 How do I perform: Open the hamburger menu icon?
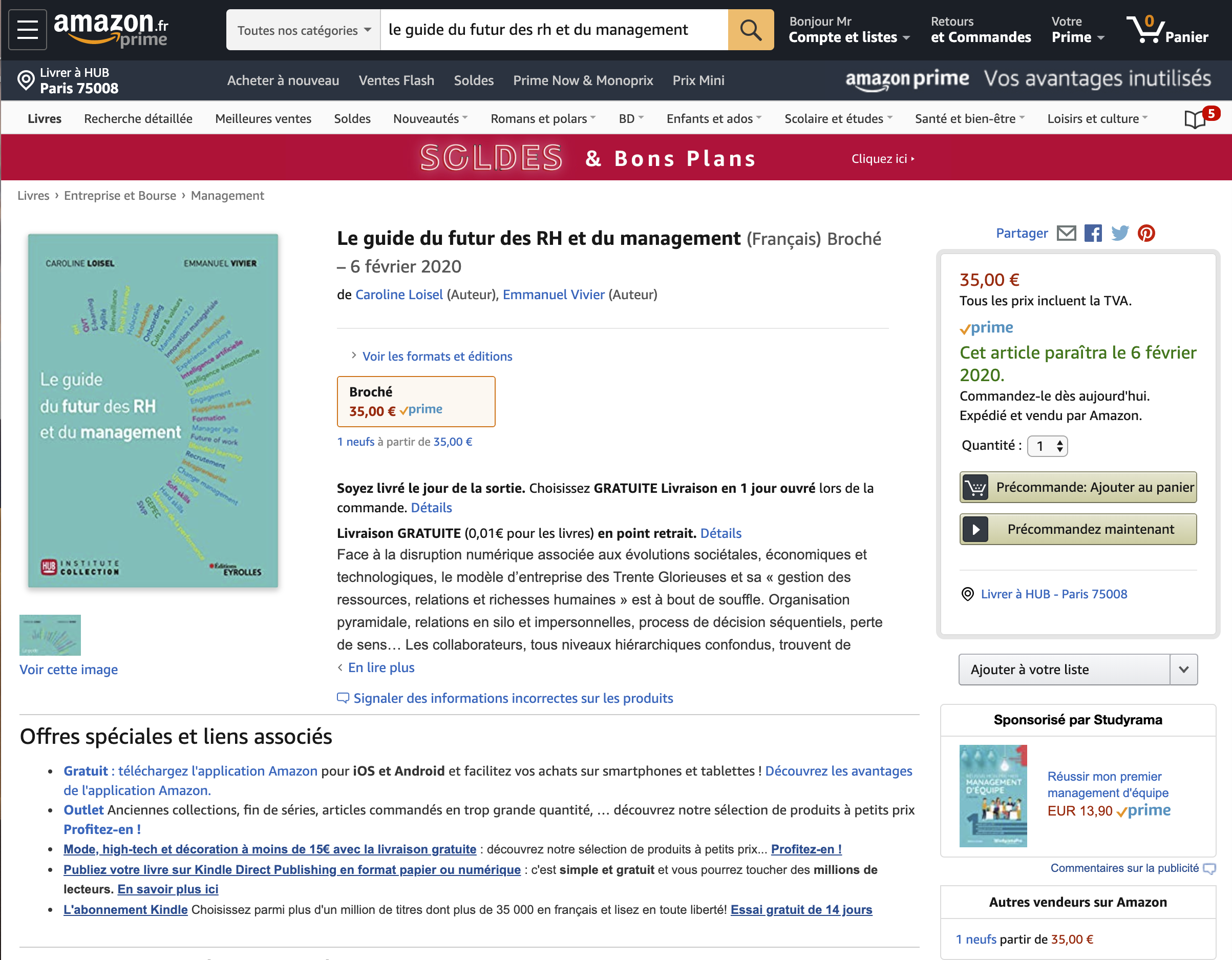(x=27, y=29)
